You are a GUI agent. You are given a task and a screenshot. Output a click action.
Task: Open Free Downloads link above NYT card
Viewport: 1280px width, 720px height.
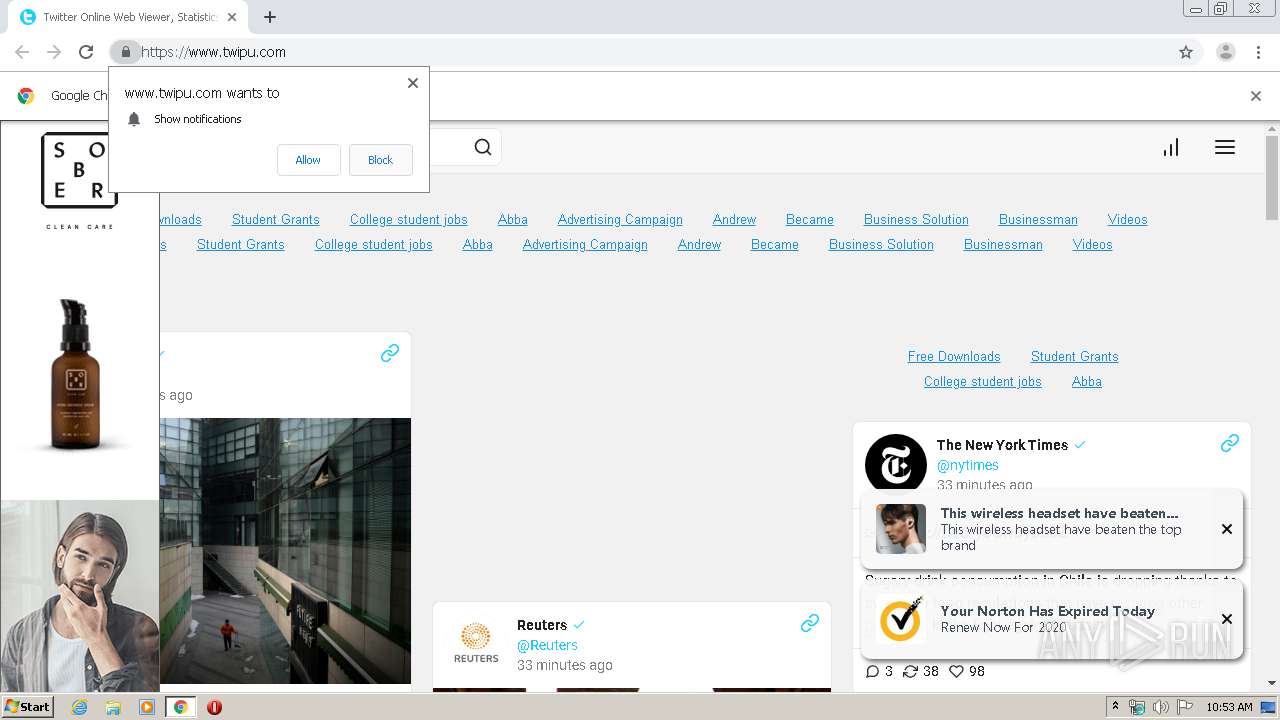click(x=954, y=356)
